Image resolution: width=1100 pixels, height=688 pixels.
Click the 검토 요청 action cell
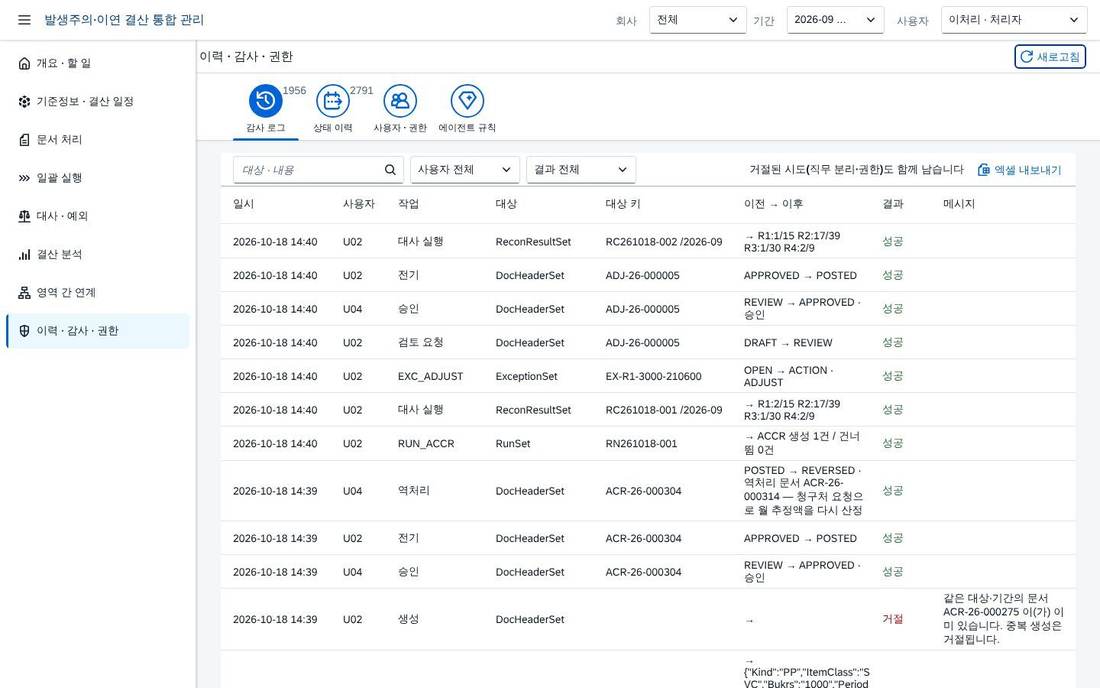420,343
